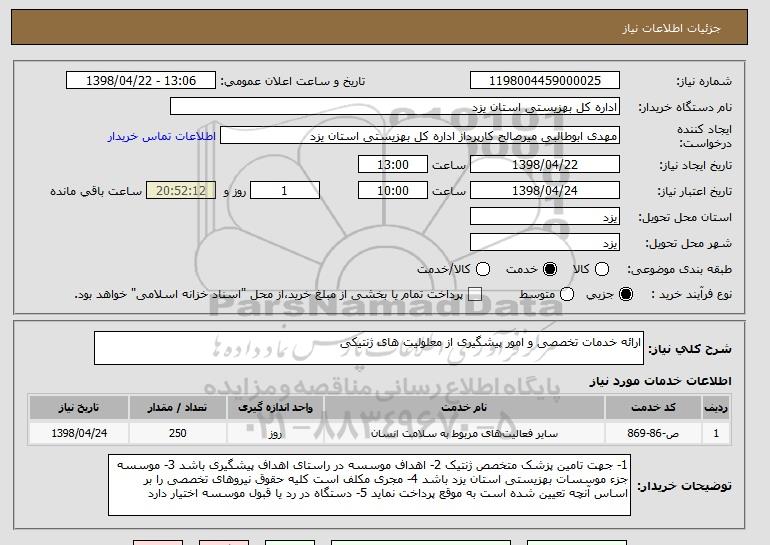
Task: Click the تعداد / مقدار column header
Action: tap(177, 408)
